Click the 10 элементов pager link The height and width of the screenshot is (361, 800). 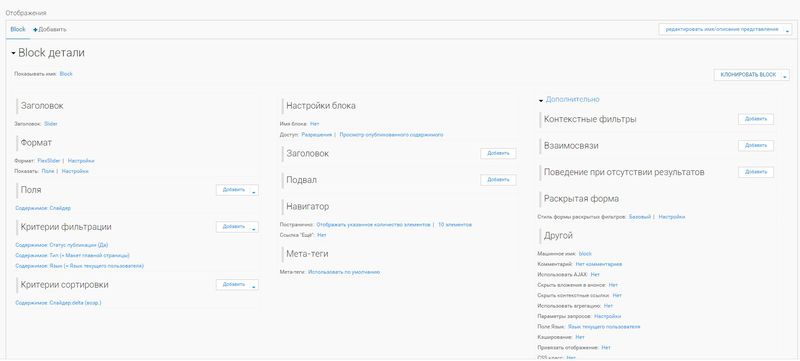click(x=455, y=224)
